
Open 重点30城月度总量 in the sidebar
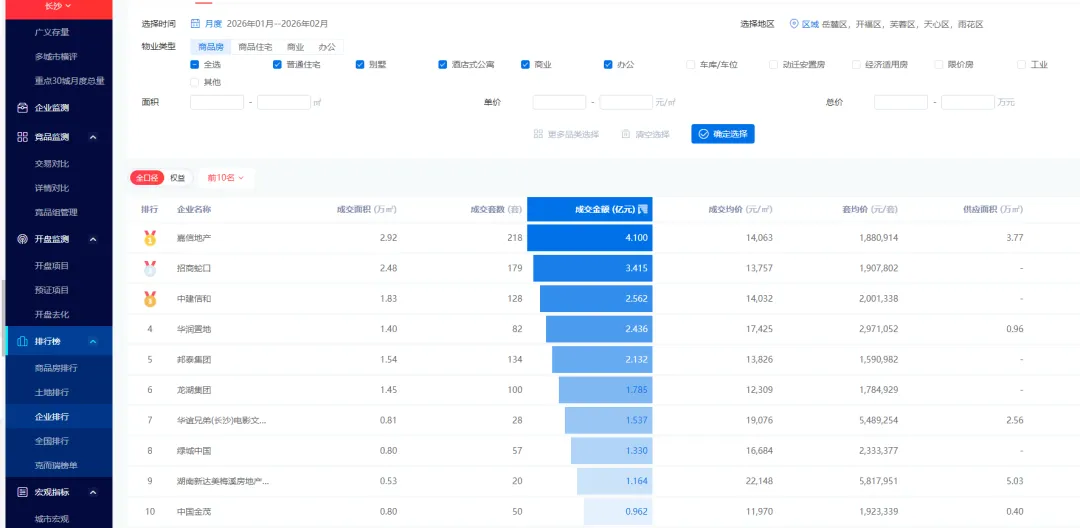[x=69, y=81]
